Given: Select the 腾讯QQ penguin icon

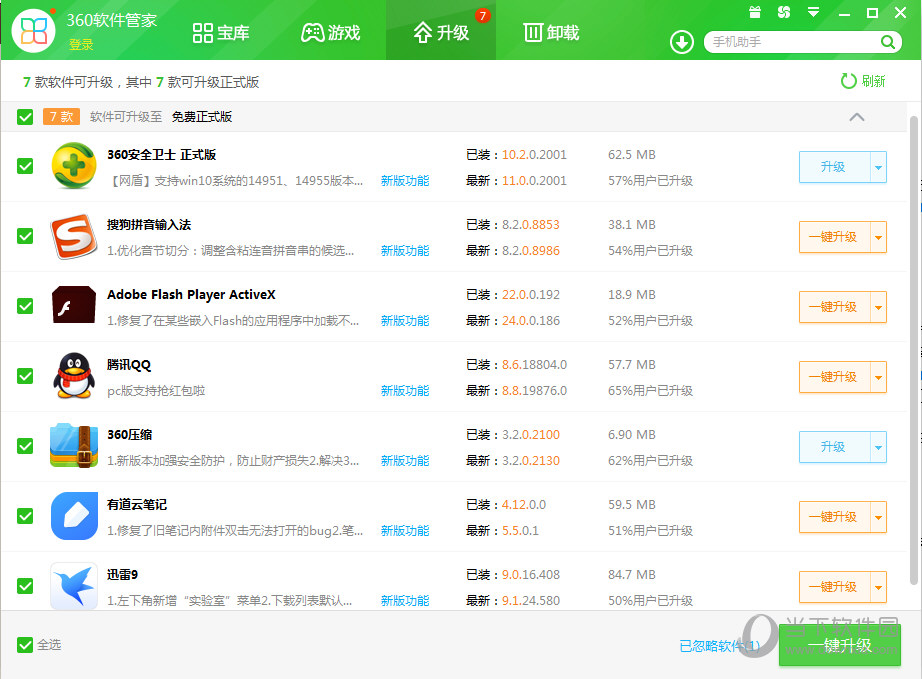Looking at the screenshot, I should click(x=74, y=376).
